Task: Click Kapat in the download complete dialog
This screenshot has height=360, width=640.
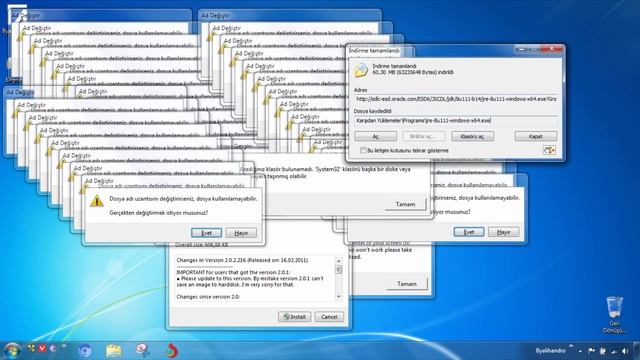Action: [x=536, y=136]
